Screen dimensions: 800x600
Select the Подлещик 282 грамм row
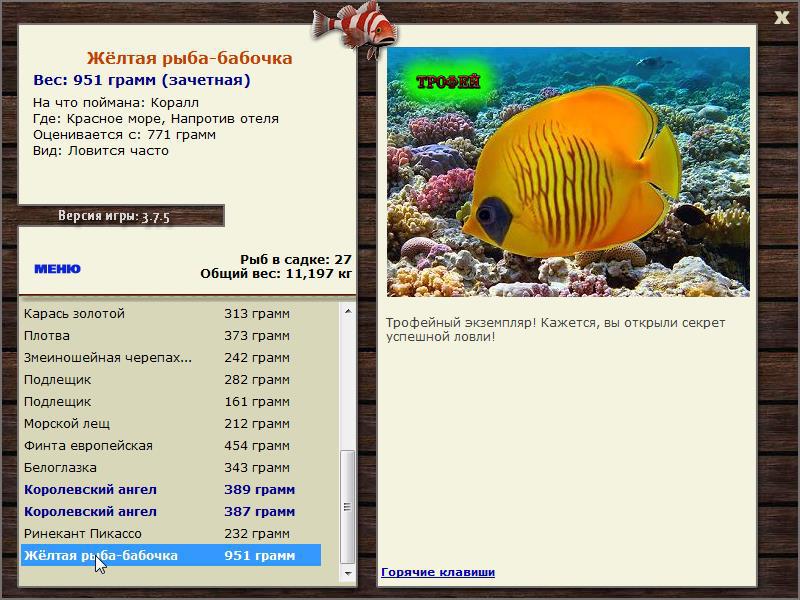point(171,380)
